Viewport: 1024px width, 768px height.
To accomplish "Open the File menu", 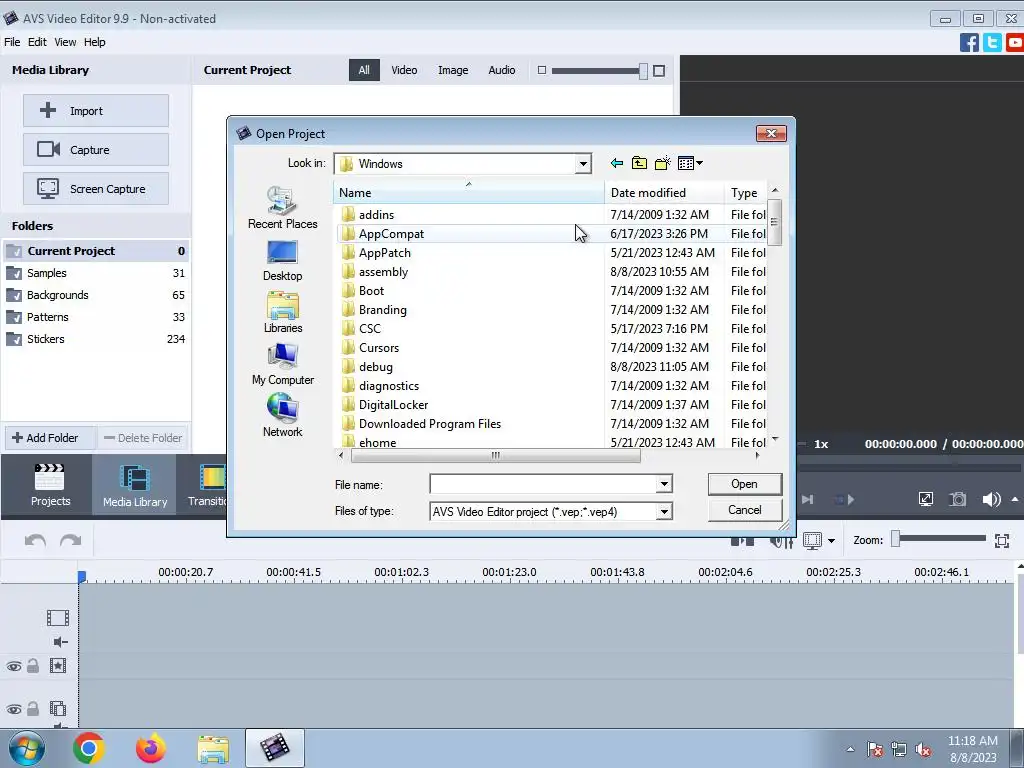I will point(12,42).
